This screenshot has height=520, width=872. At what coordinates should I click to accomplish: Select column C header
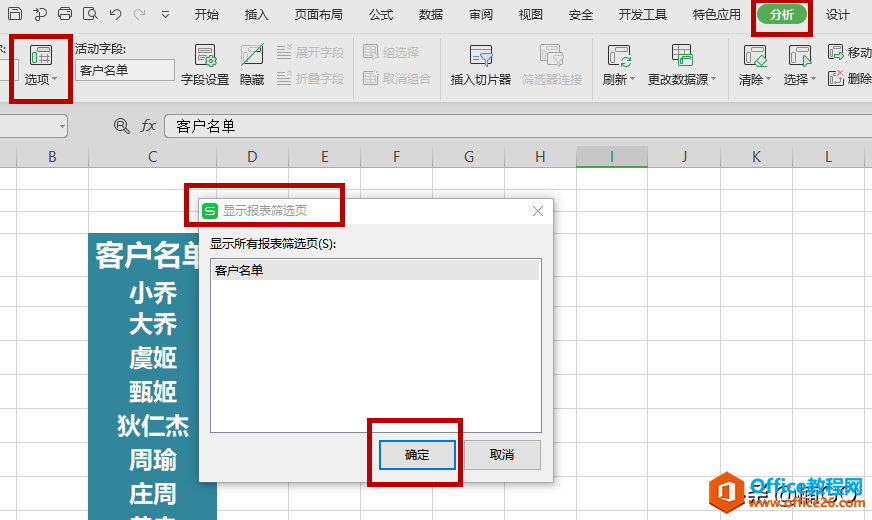[x=152, y=157]
